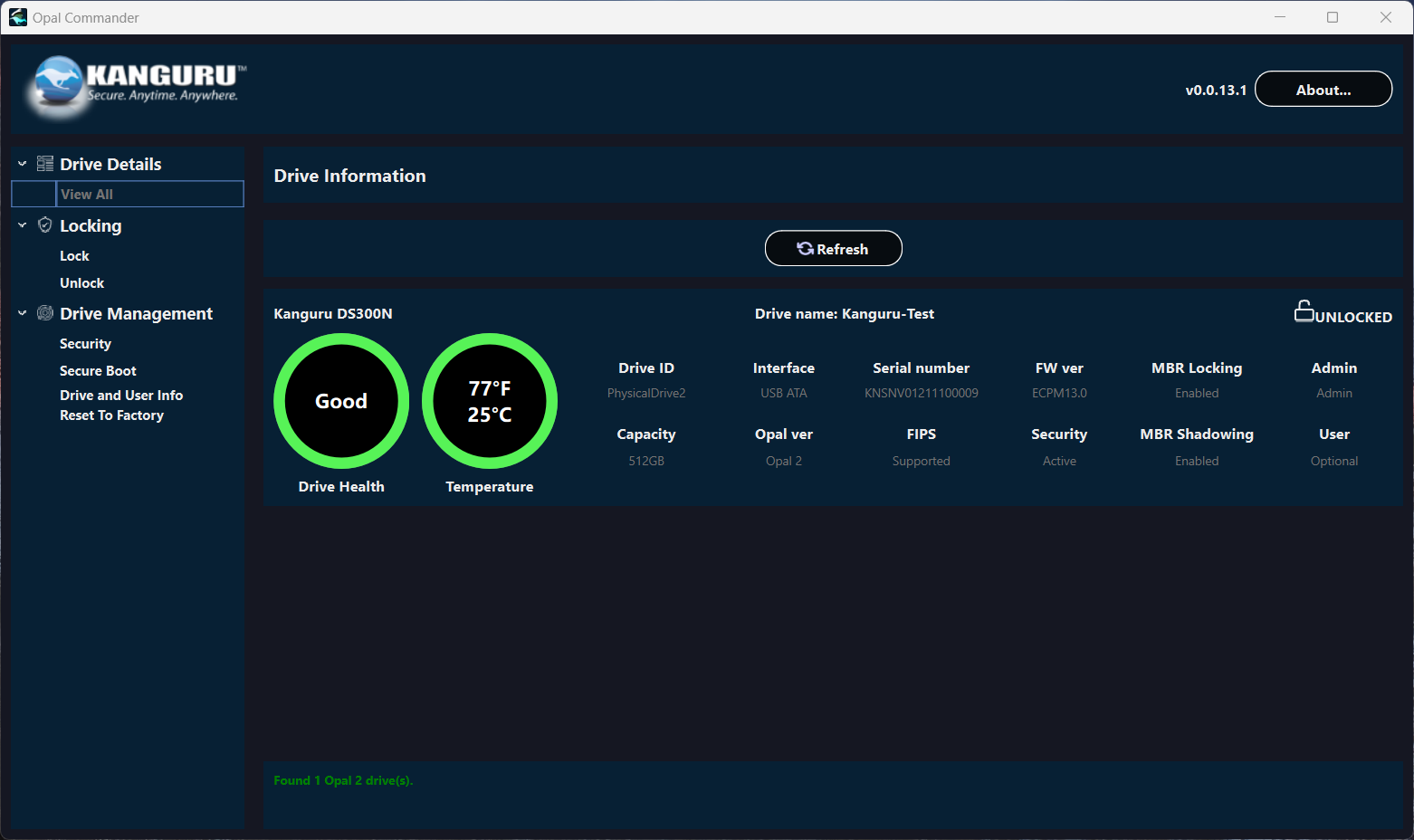
Task: Click the MBR Shadowing Enabled value
Action: coord(1197,461)
